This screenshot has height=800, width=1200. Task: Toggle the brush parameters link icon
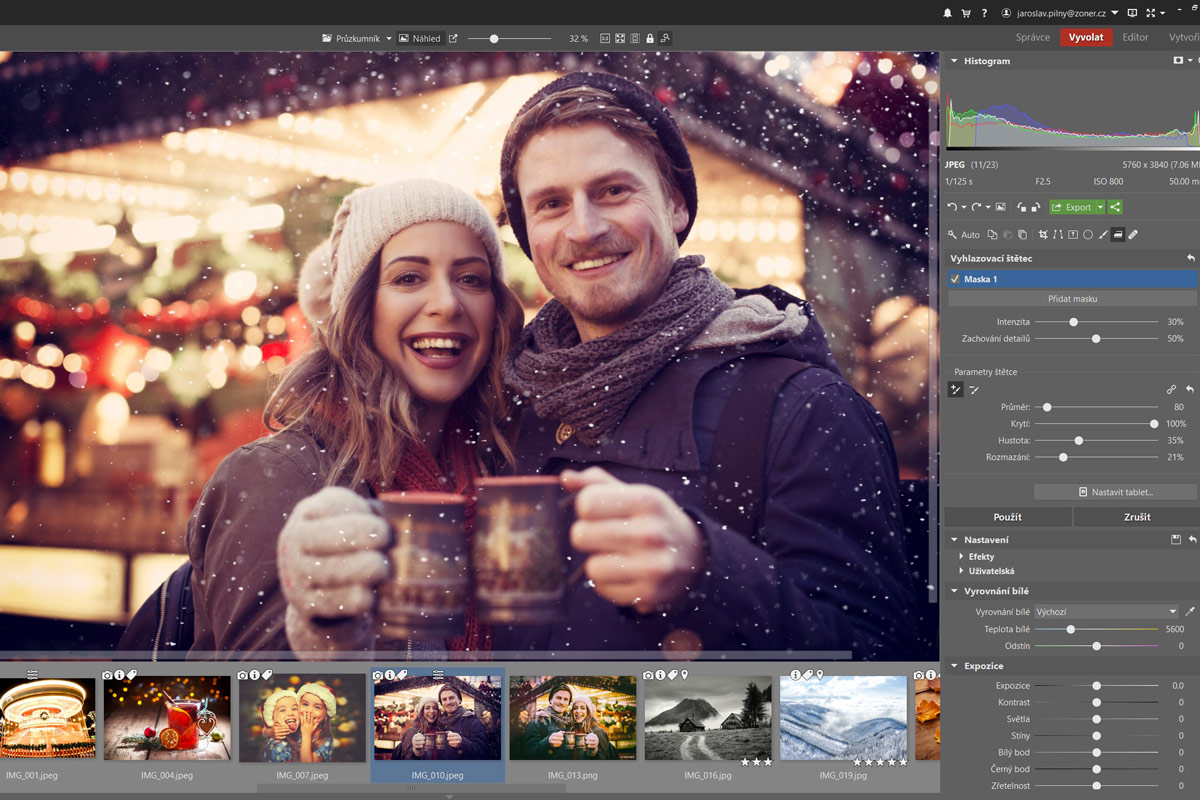[x=1171, y=390]
